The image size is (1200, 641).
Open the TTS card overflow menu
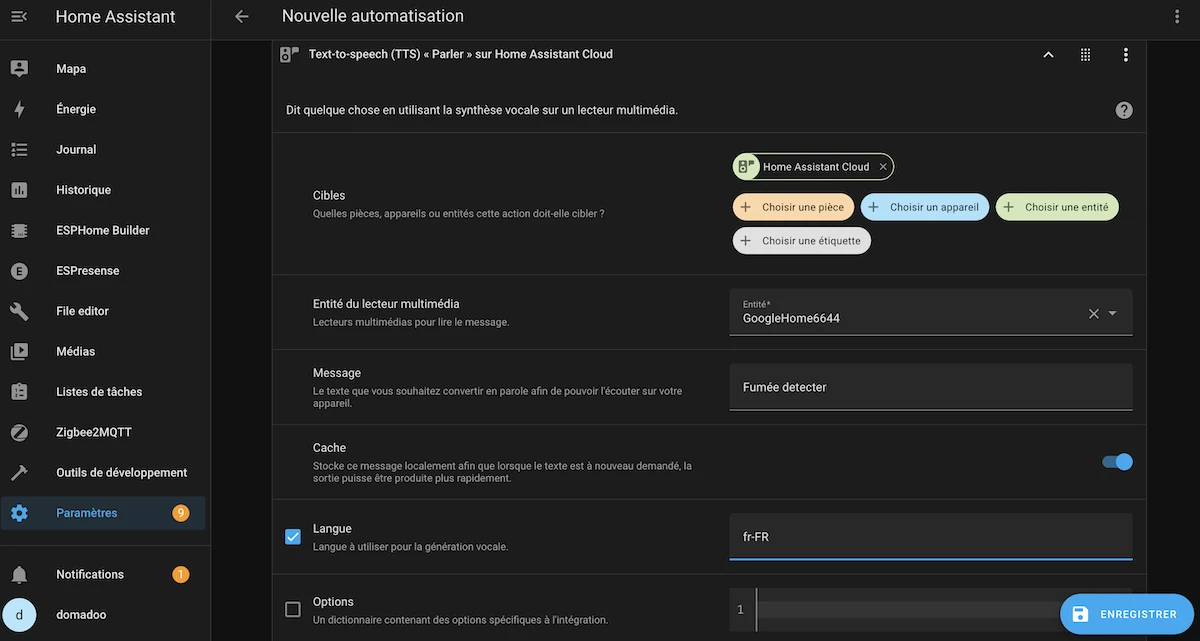1125,54
